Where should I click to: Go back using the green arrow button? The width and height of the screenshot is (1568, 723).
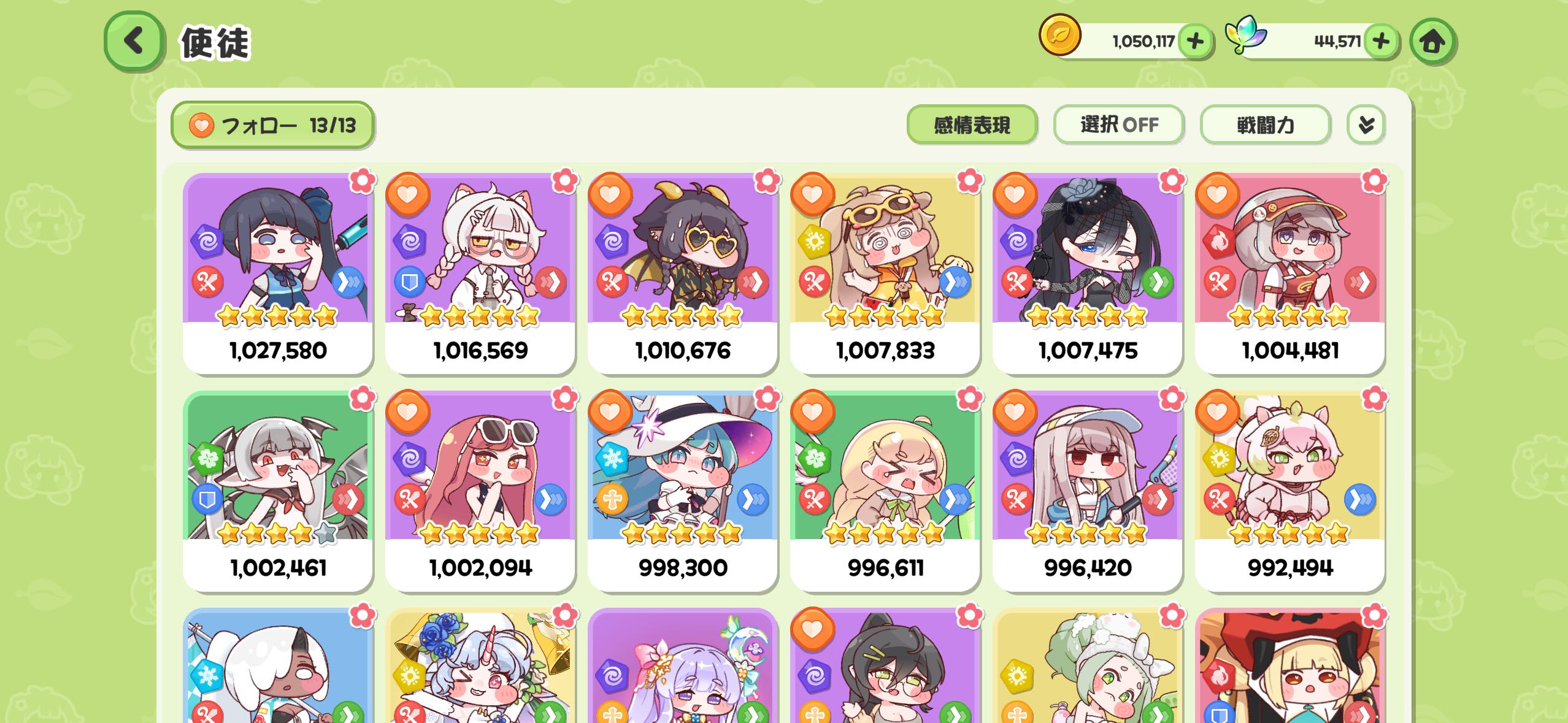tap(134, 42)
